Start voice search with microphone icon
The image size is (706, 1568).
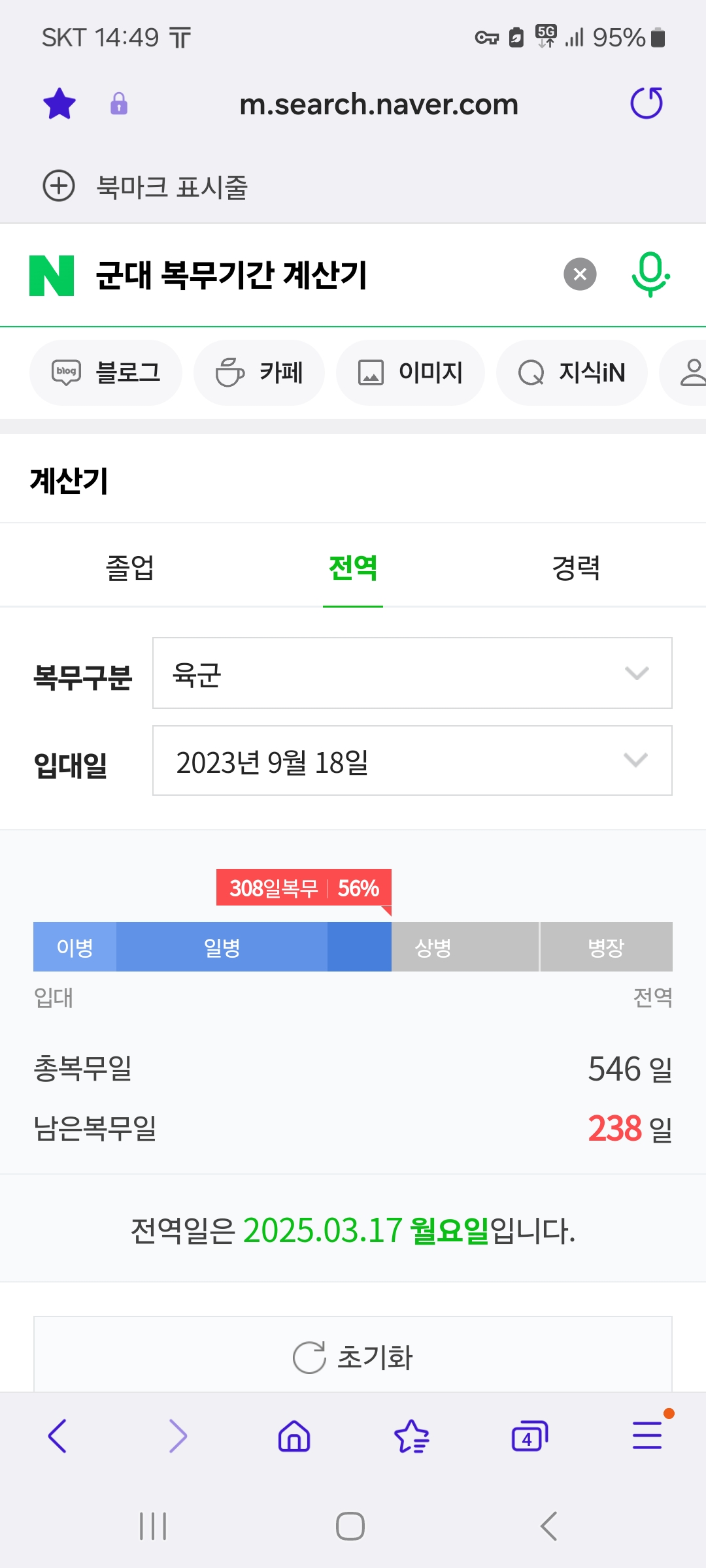[650, 274]
